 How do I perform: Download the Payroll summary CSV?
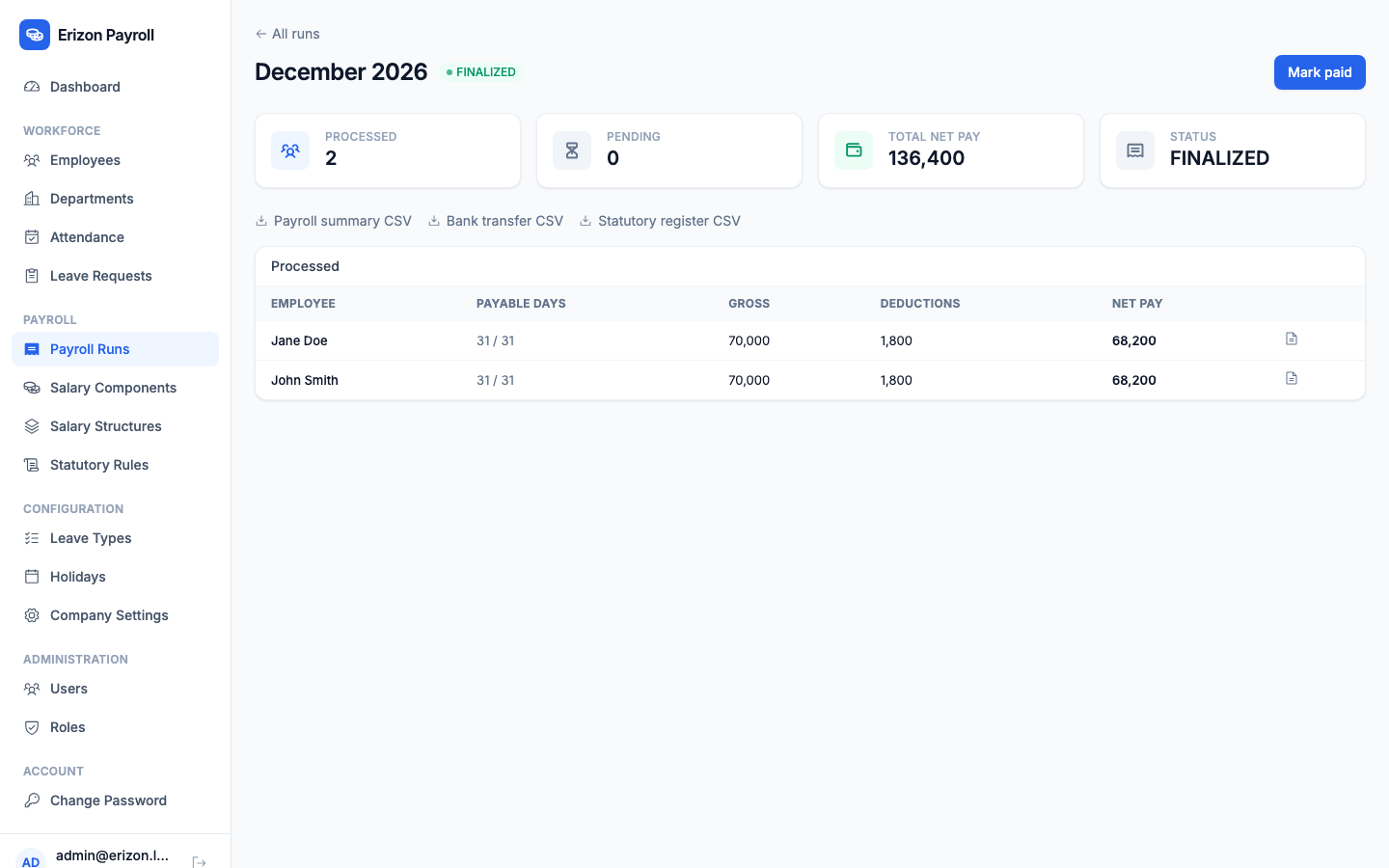pos(334,221)
